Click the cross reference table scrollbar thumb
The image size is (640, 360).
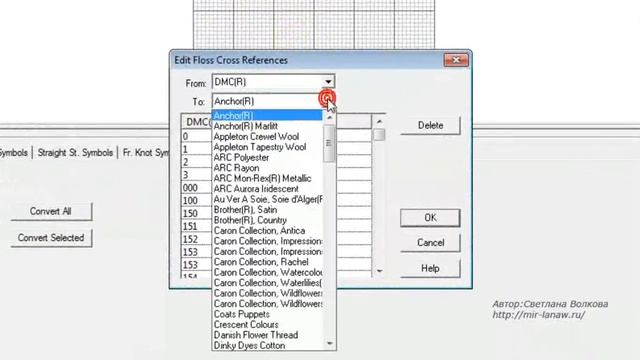tap(379, 135)
